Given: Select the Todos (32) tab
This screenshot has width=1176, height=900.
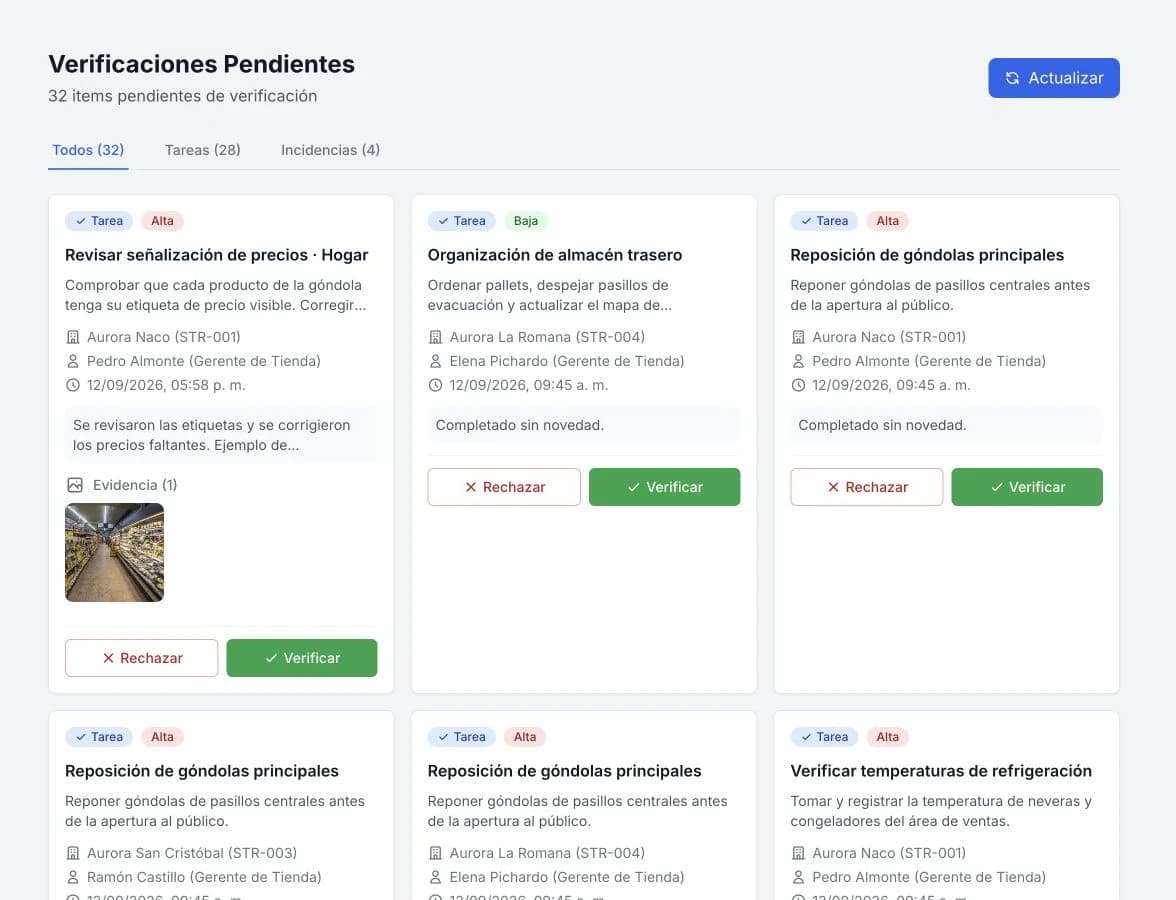Looking at the screenshot, I should pos(88,150).
